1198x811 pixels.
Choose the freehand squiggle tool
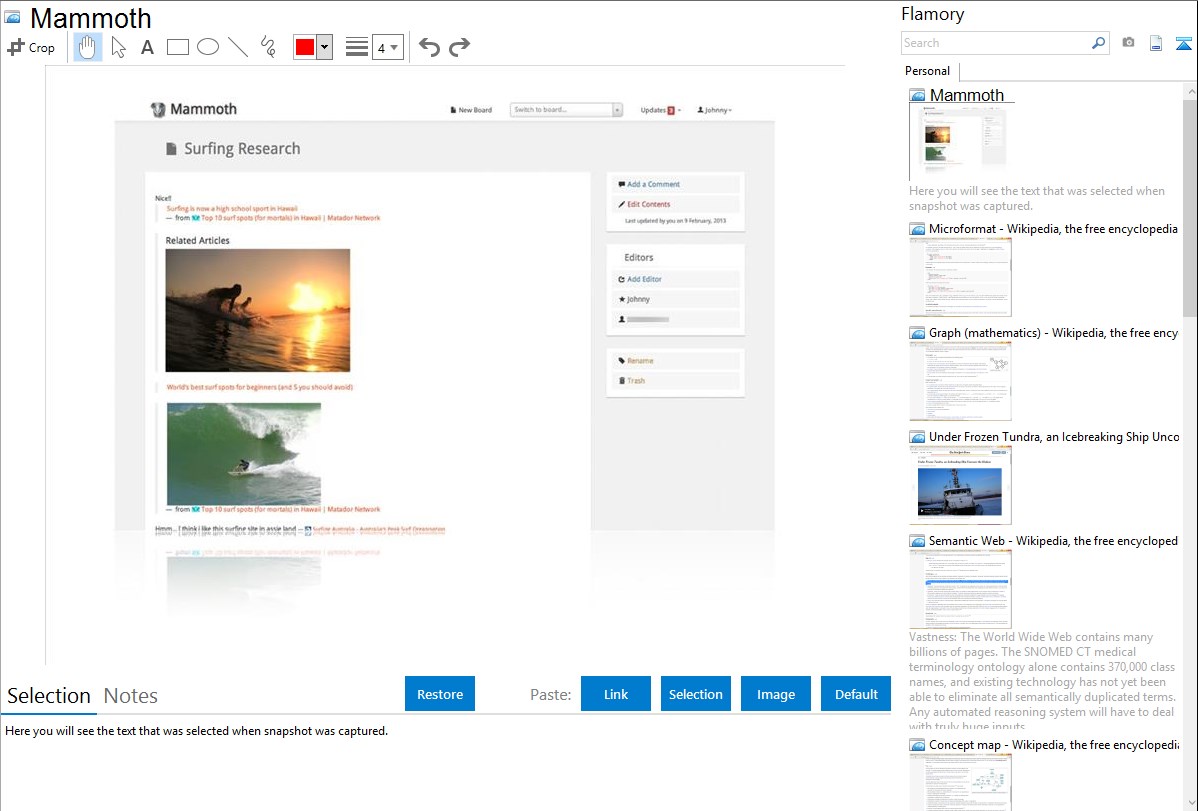coord(267,47)
